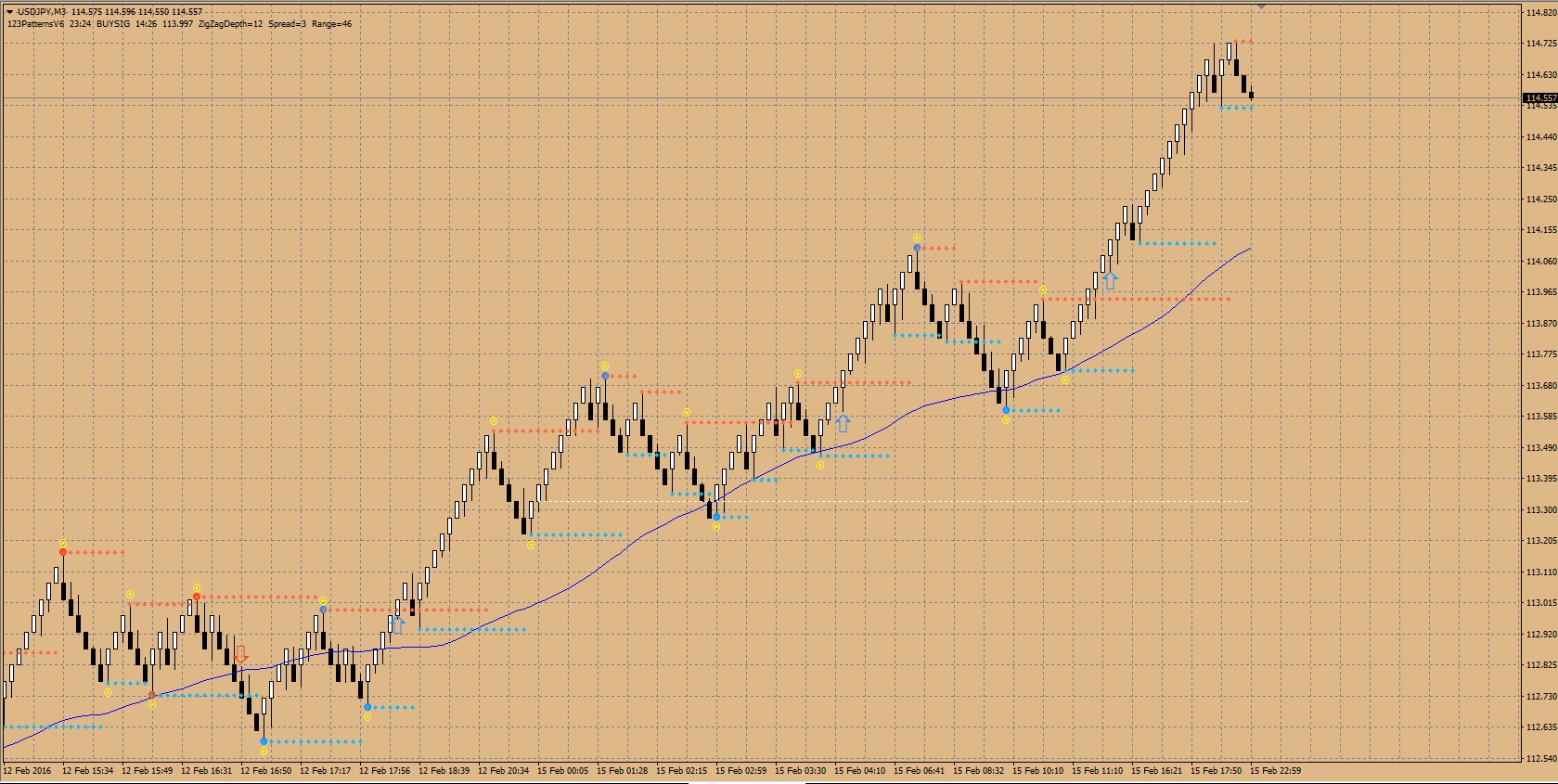
Task: Click the 15 Feb 16:21 time label
Action: [x=1157, y=770]
